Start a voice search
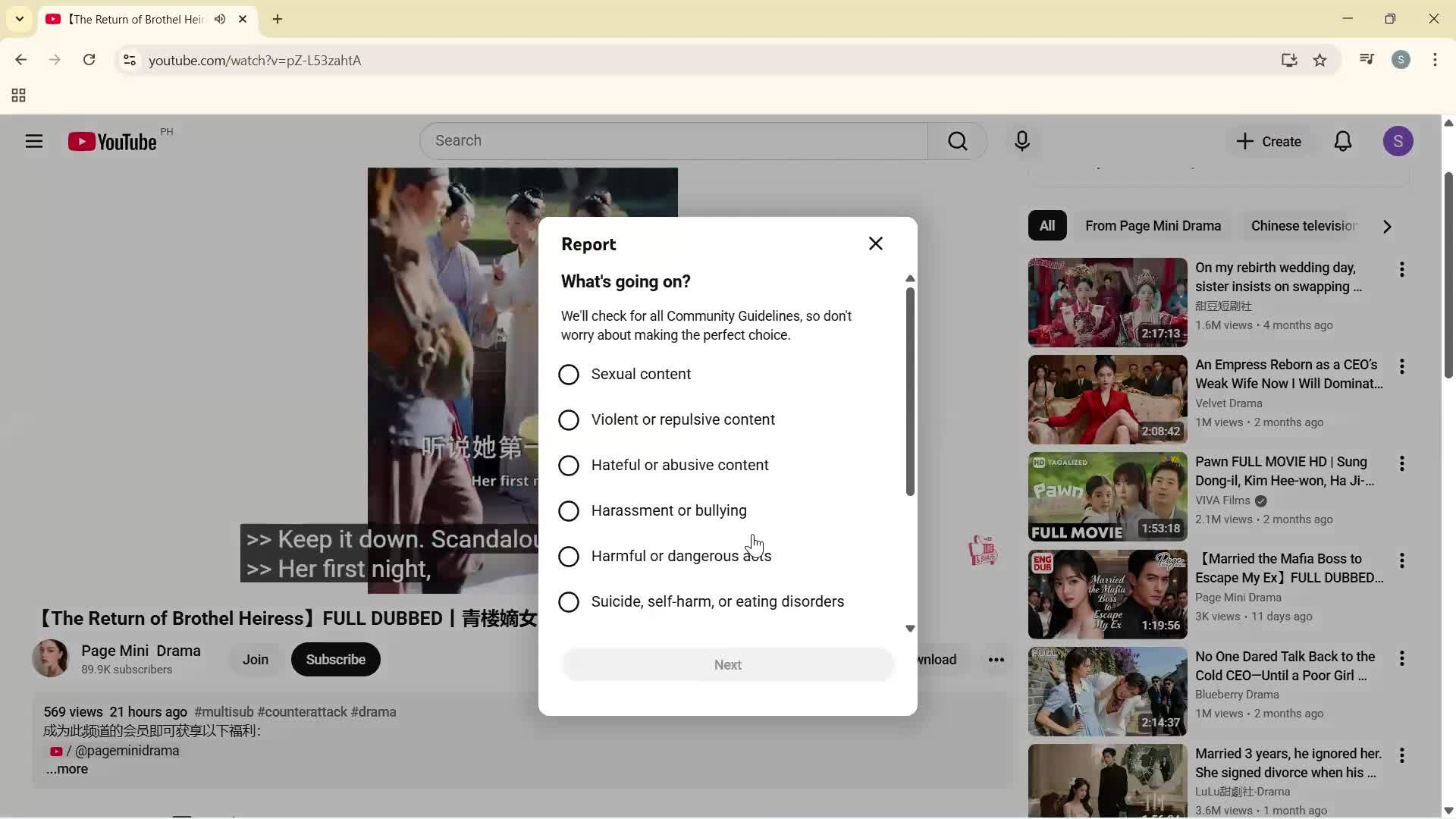The height and width of the screenshot is (819, 1456). [1021, 141]
